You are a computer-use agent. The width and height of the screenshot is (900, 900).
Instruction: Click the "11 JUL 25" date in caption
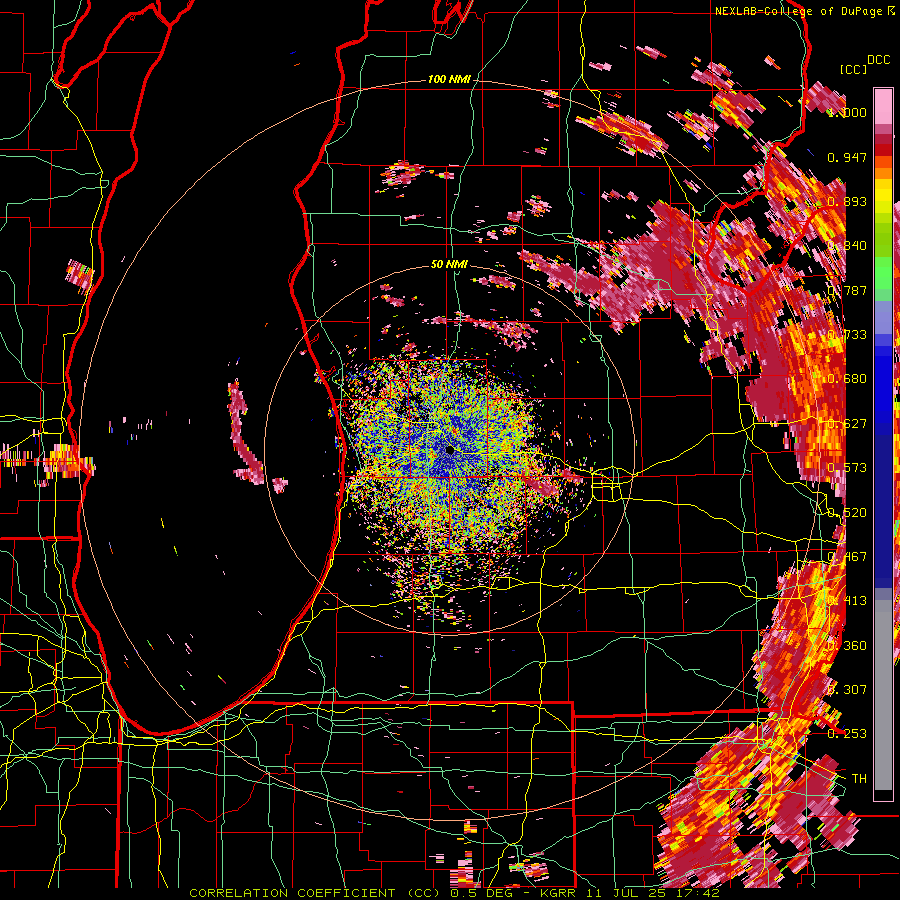[x=627, y=893]
